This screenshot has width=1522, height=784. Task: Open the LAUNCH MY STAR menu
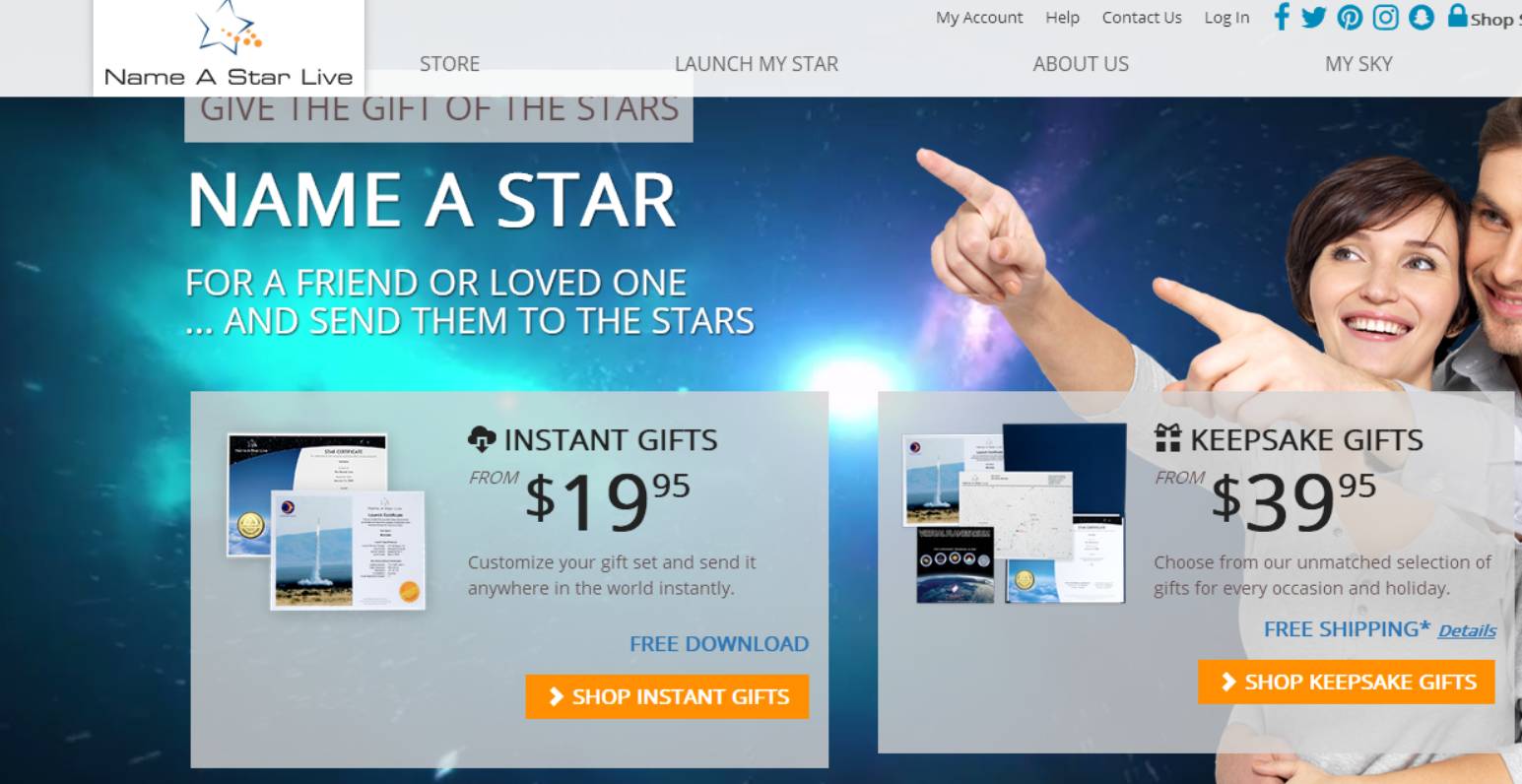(757, 64)
